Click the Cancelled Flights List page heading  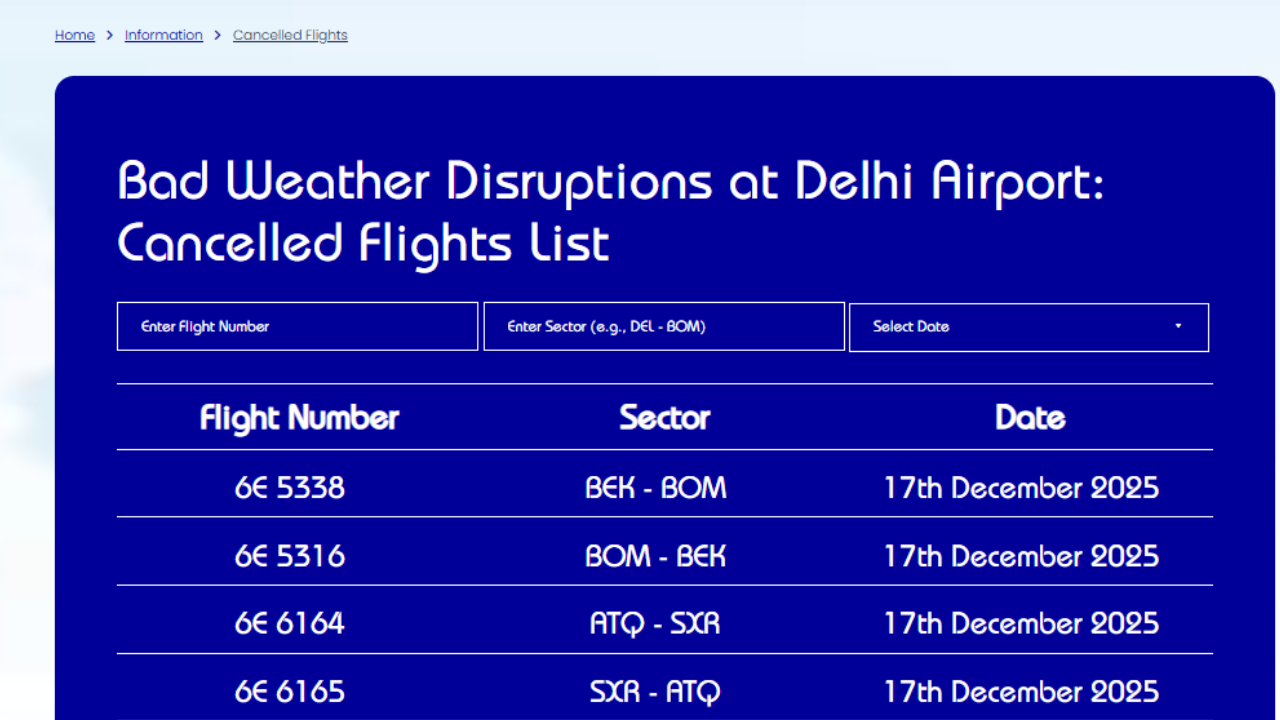tap(610, 213)
